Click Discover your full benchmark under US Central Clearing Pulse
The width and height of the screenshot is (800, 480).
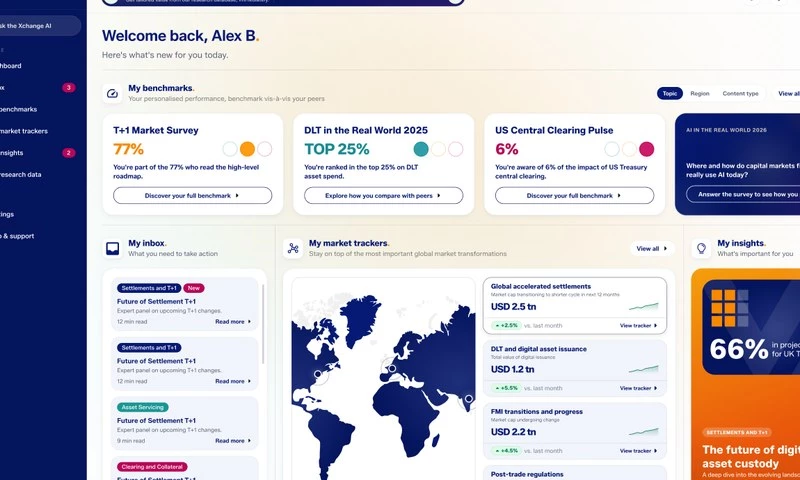pos(574,195)
